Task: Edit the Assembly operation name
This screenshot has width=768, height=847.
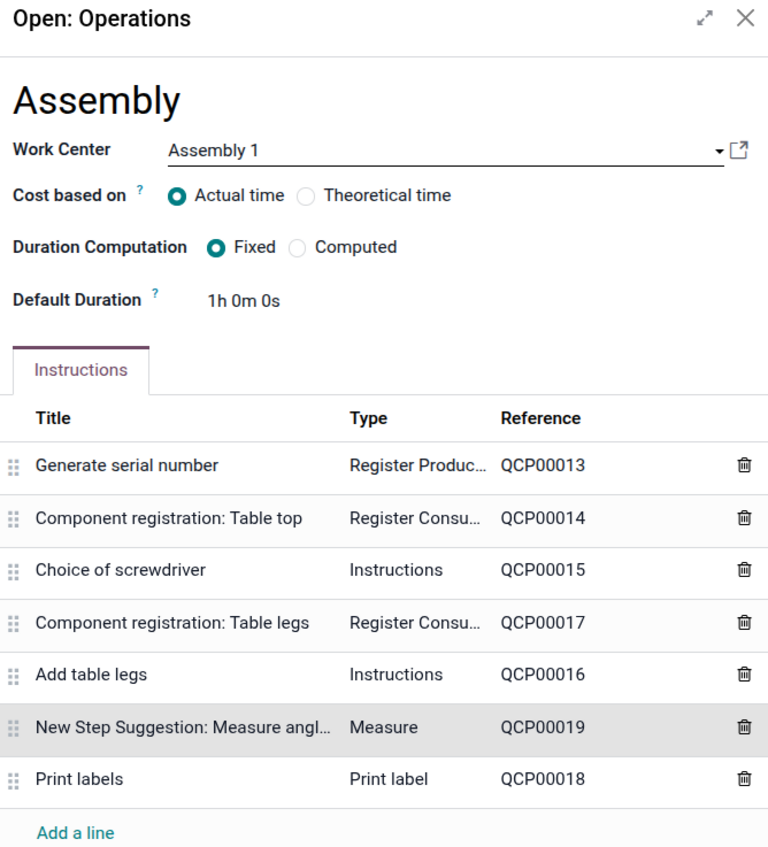Action: coord(97,101)
